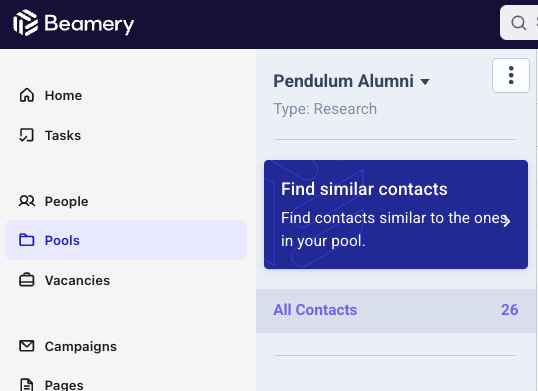Click the search magnifier icon
538x391 pixels.
pos(518,23)
